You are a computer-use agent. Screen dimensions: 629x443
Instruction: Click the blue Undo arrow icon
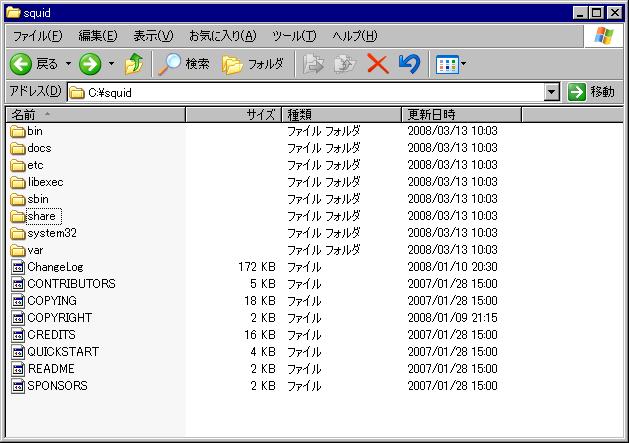[410, 64]
